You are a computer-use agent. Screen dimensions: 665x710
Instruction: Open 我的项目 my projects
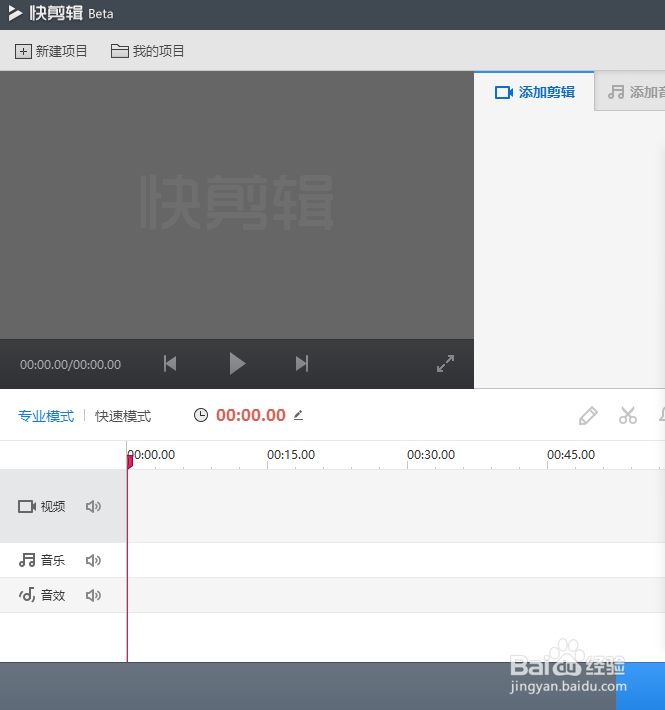148,51
